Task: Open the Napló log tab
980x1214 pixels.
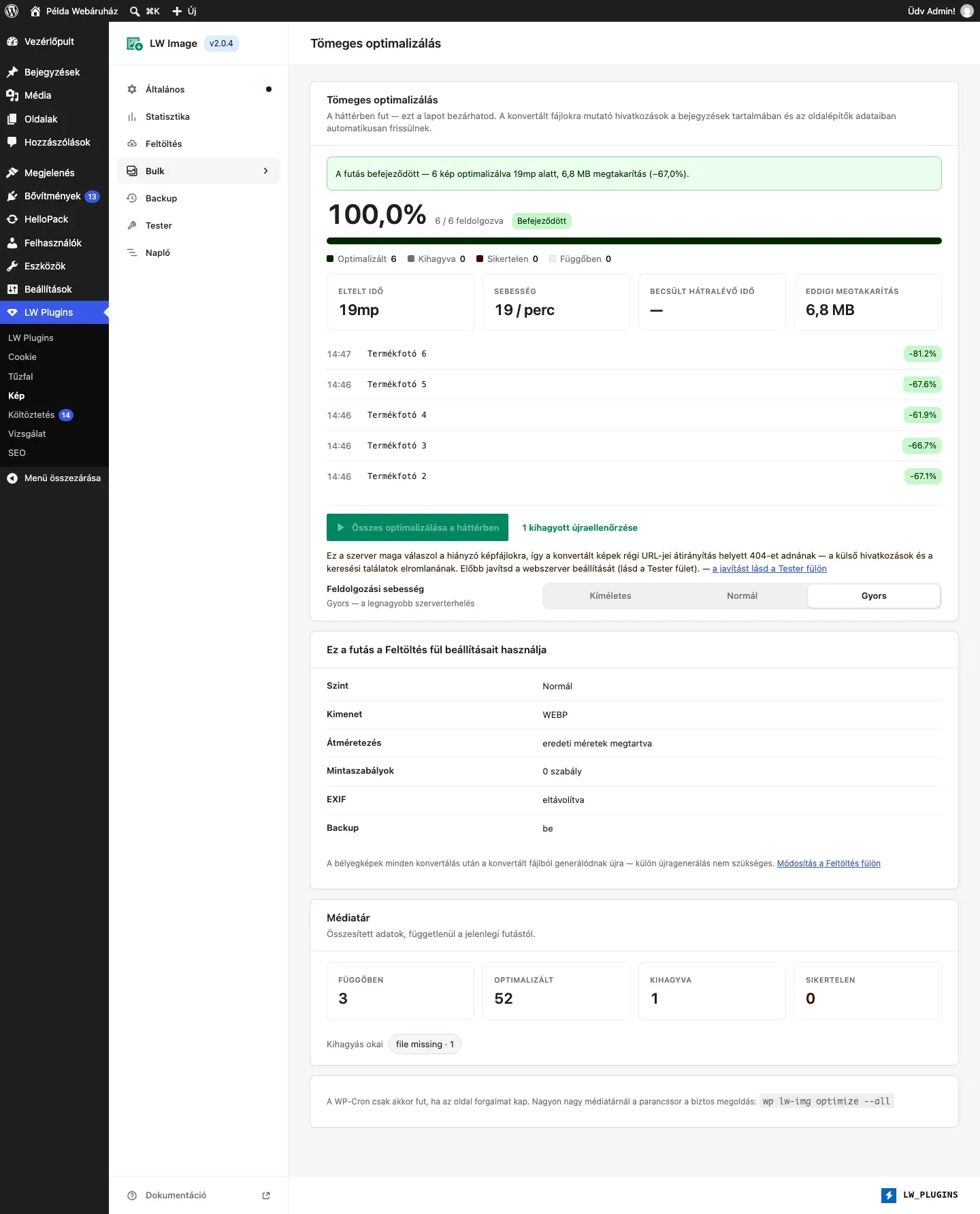Action: coord(199,252)
